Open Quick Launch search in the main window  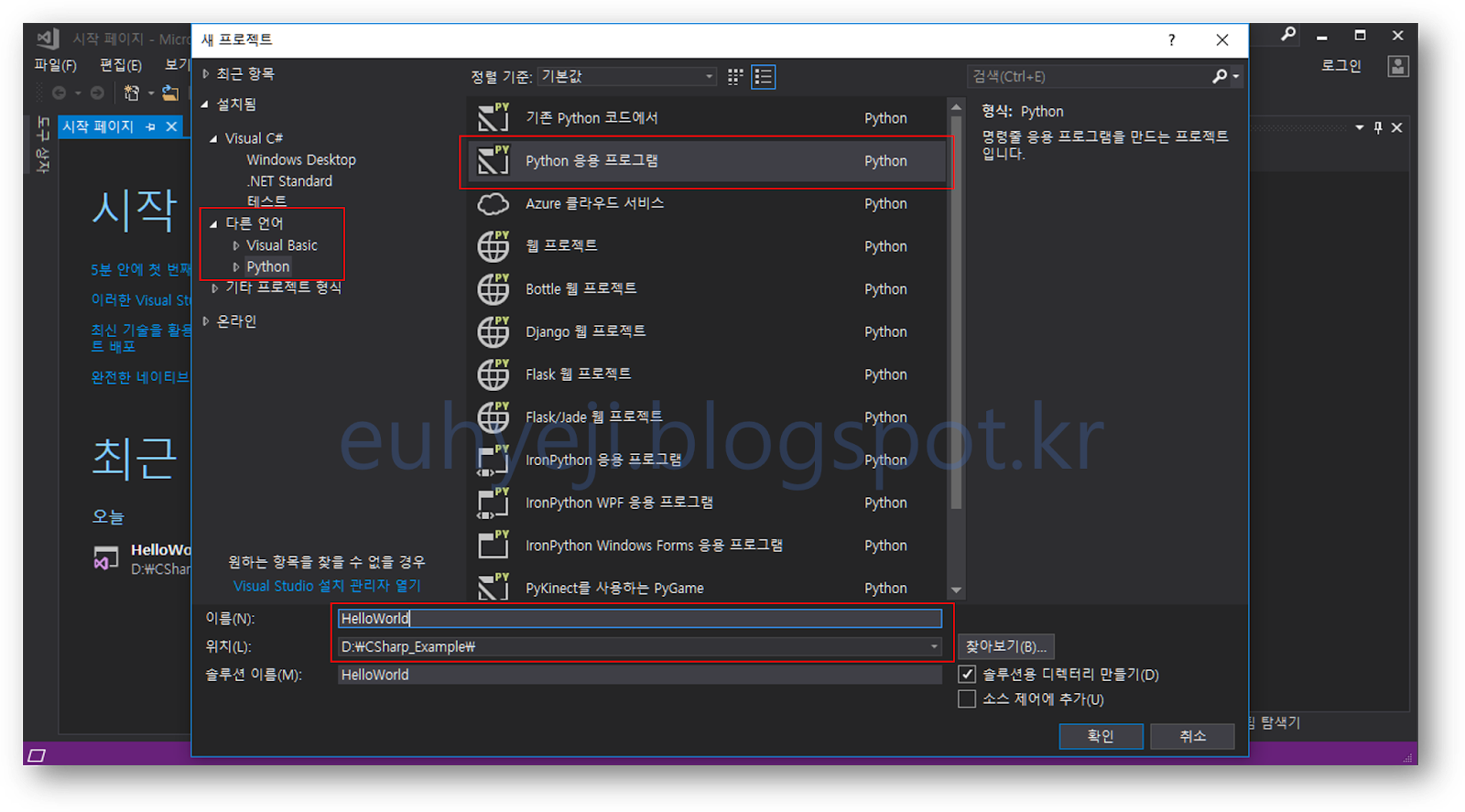(x=1288, y=35)
